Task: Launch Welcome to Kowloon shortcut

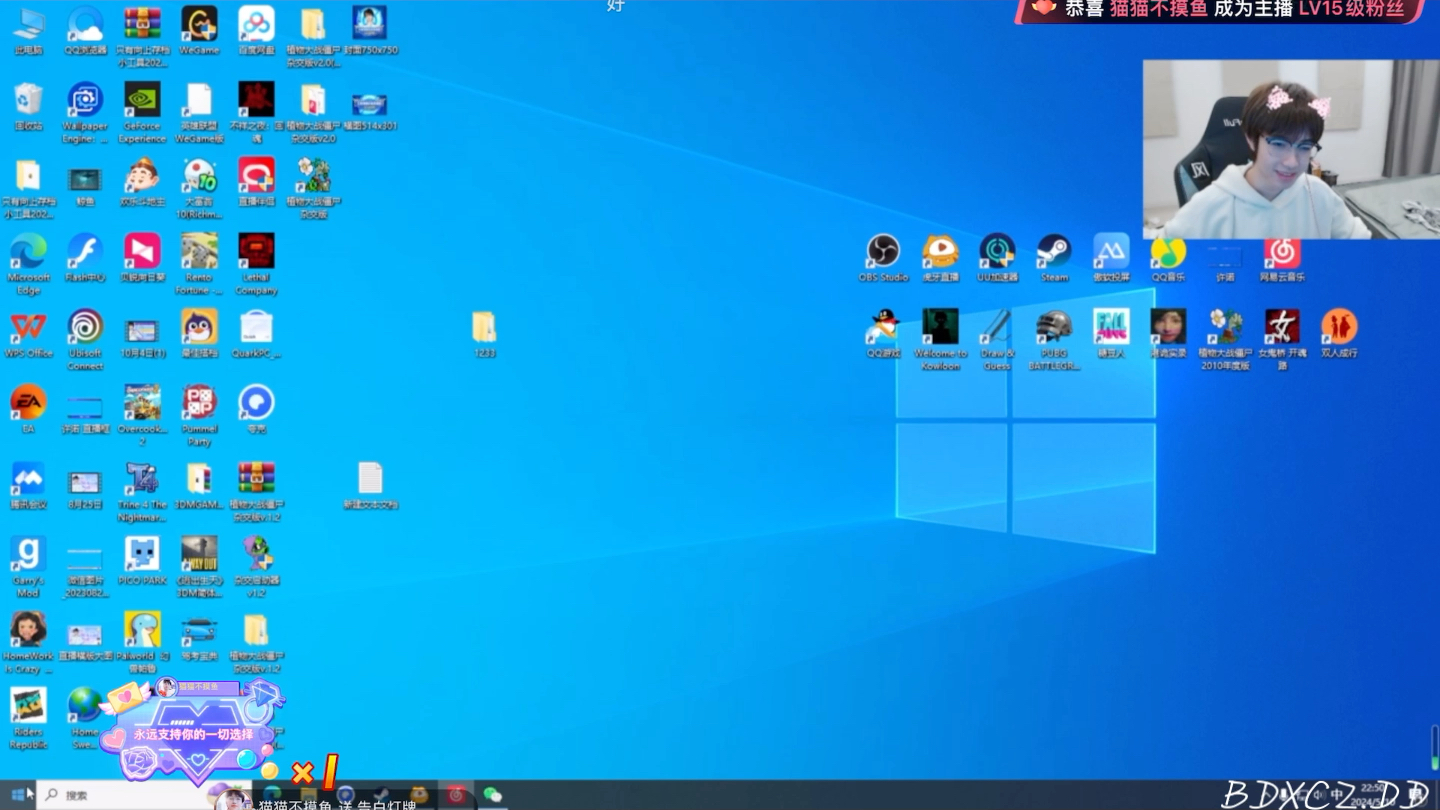Action: click(940, 341)
